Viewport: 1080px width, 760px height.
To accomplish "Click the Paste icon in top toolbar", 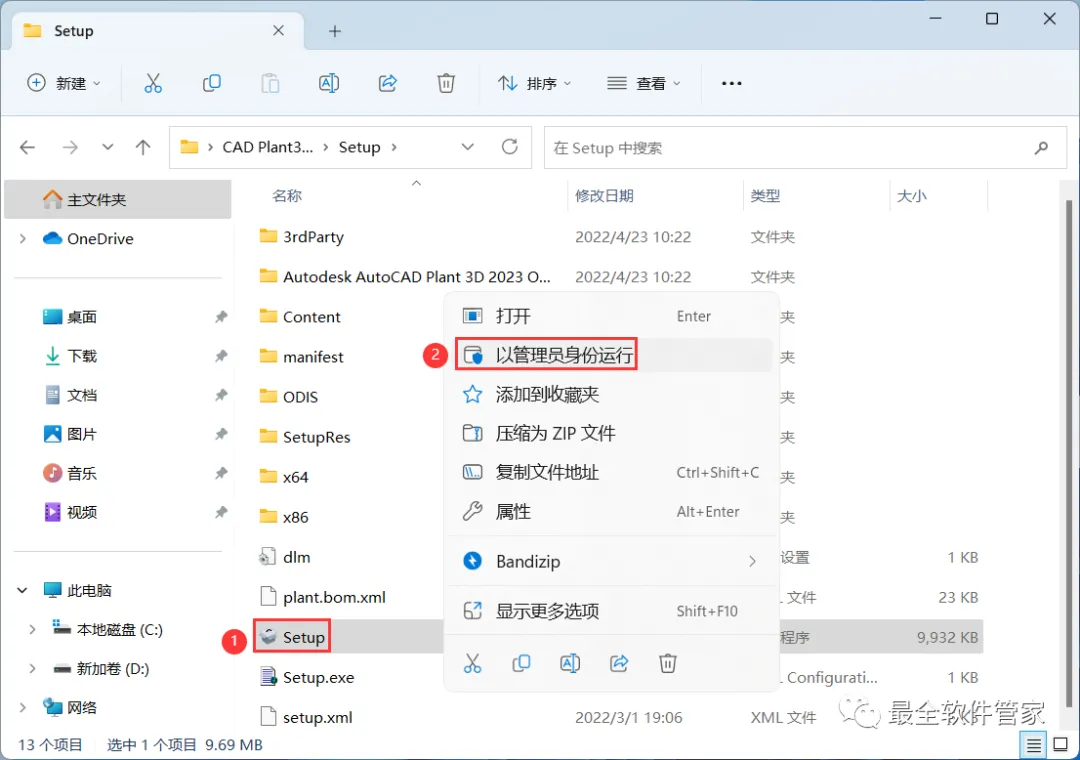I will coord(270,83).
